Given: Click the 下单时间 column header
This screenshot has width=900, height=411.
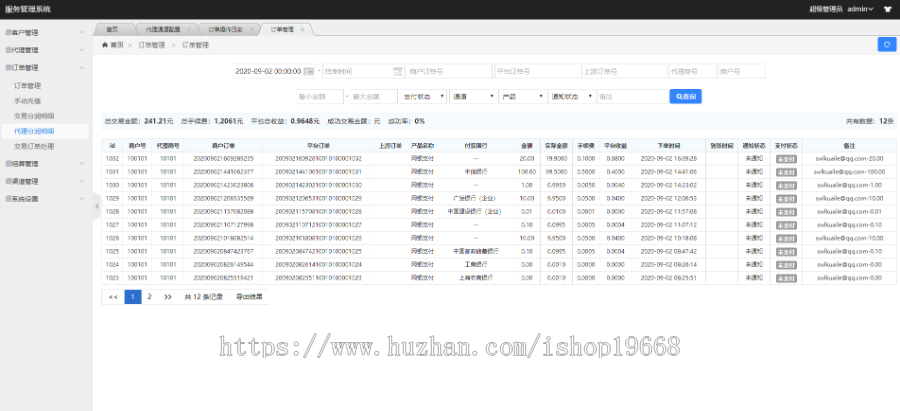Looking at the screenshot, I should [669, 145].
